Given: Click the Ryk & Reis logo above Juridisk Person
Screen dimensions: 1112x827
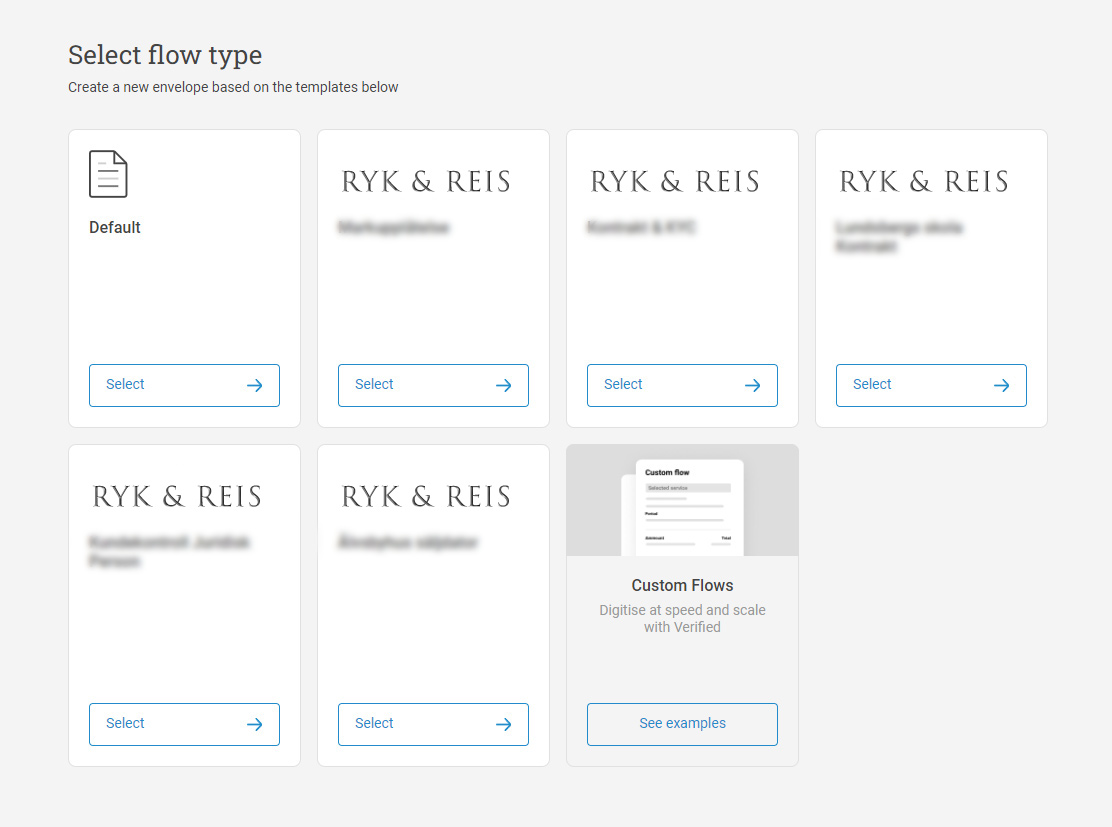Looking at the screenshot, I should click(177, 496).
